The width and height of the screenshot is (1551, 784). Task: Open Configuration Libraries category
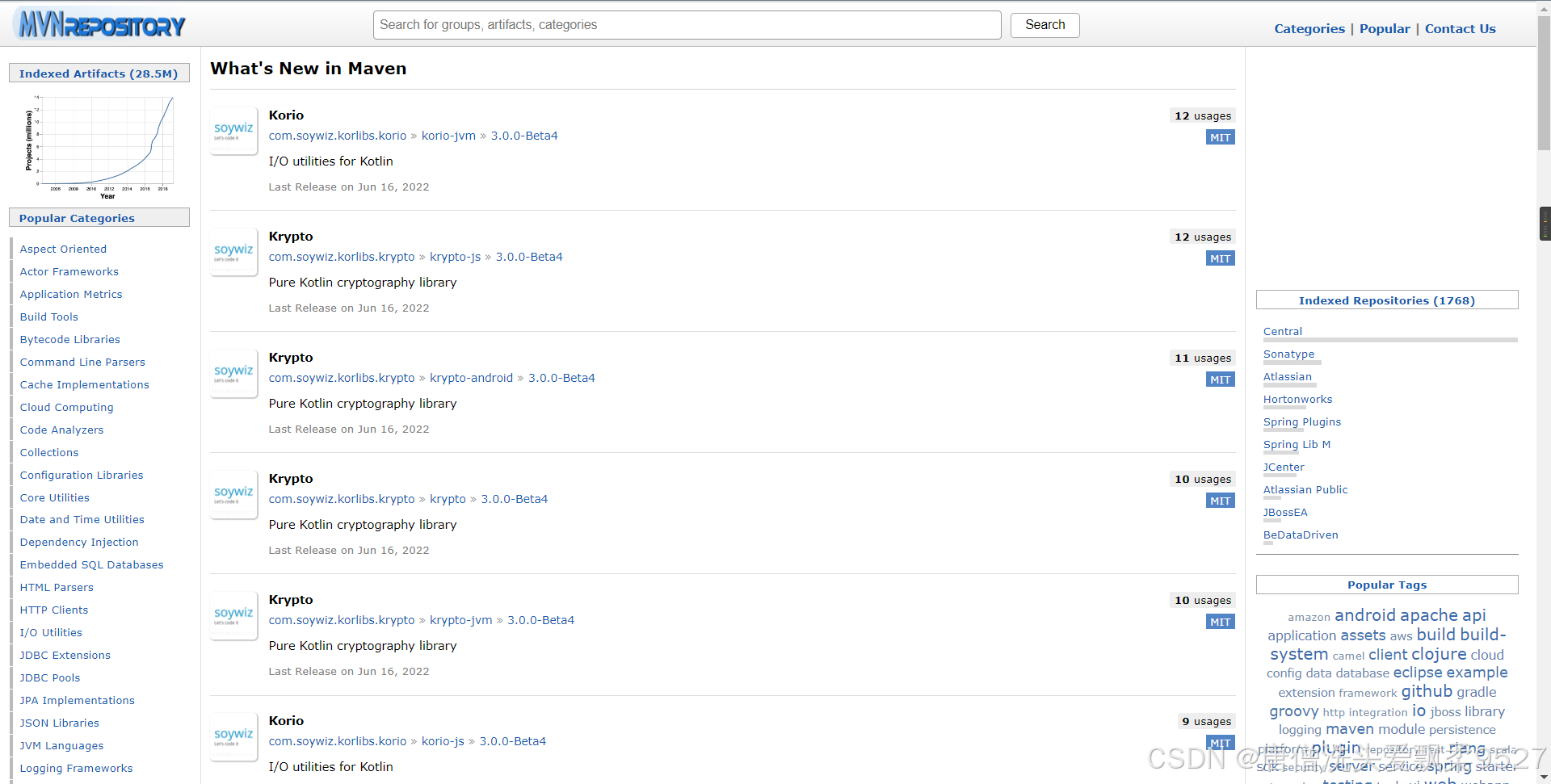(x=82, y=476)
